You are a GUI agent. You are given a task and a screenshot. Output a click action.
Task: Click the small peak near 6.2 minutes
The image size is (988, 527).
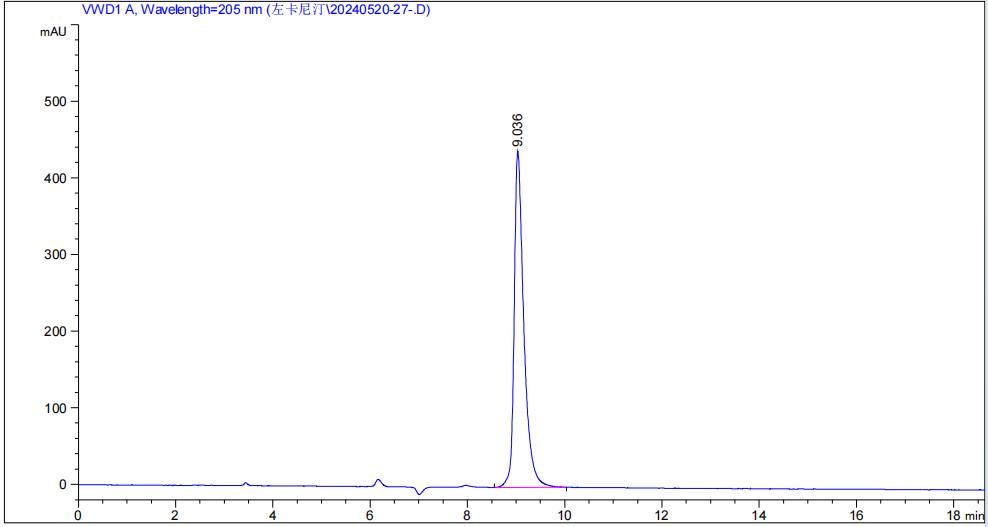378,480
